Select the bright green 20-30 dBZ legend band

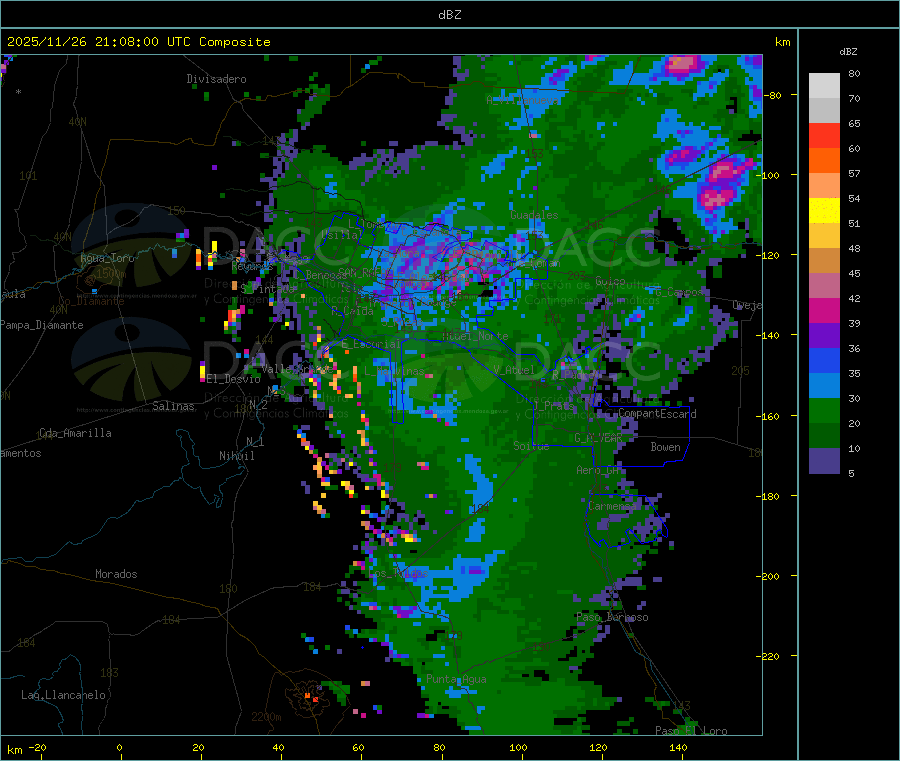point(824,410)
